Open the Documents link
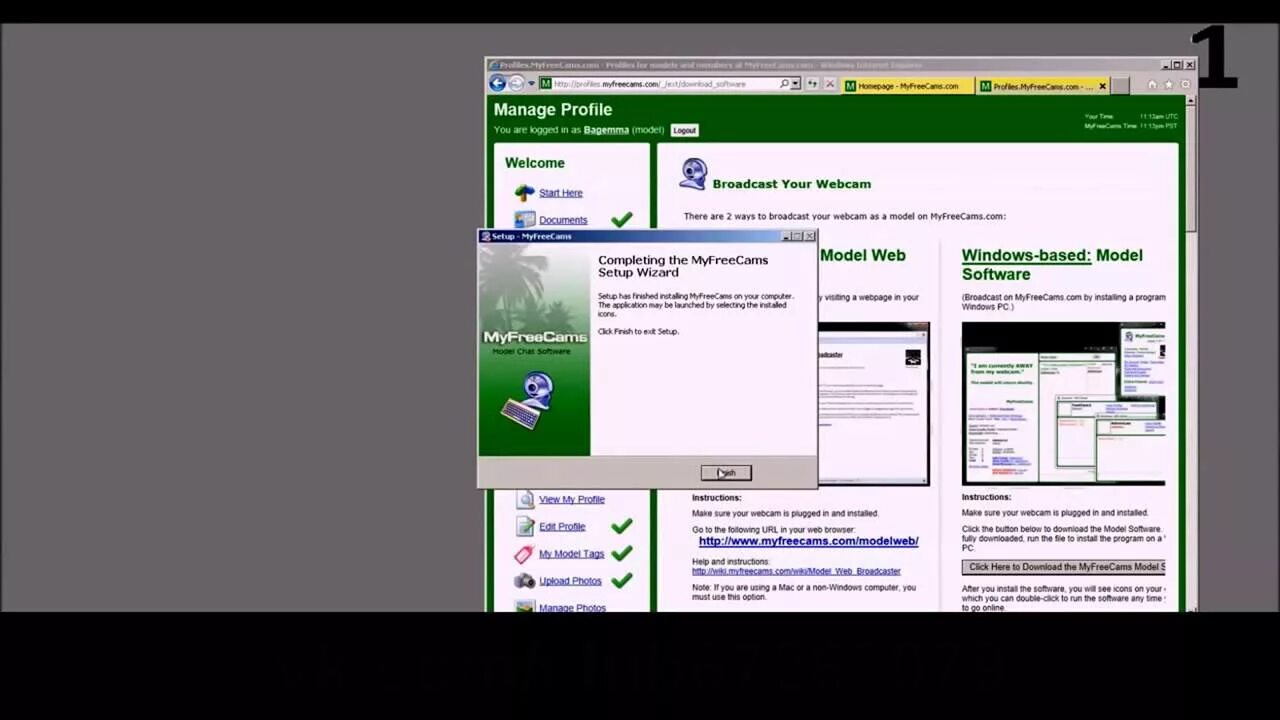 click(x=563, y=220)
